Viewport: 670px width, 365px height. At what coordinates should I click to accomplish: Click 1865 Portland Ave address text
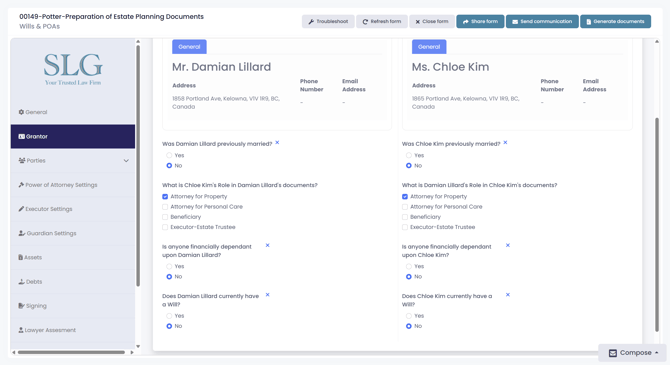tap(465, 103)
